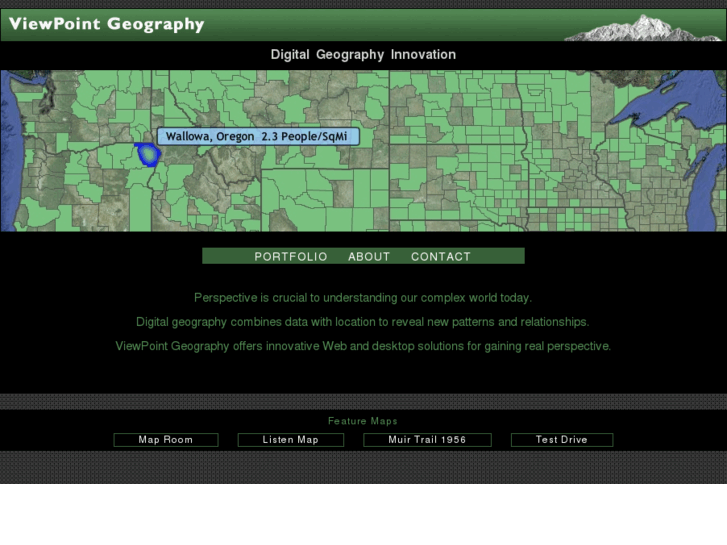Image resolution: width=727 pixels, height=545 pixels.
Task: Click the 'Digital geography combines data' sentence
Action: click(x=363, y=322)
